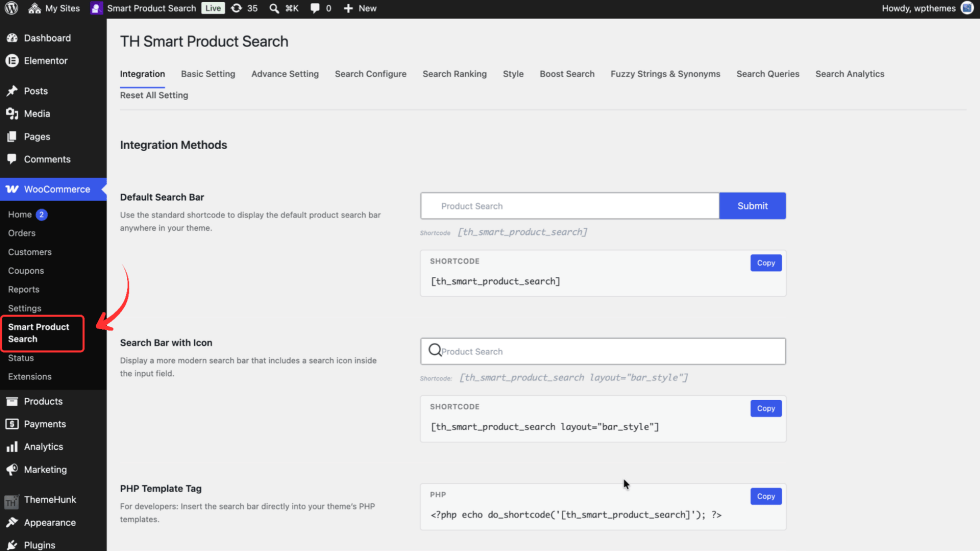Viewport: 980px width, 551px height.
Task: Click Howdy, wpthemes account text
Action: (x=919, y=8)
